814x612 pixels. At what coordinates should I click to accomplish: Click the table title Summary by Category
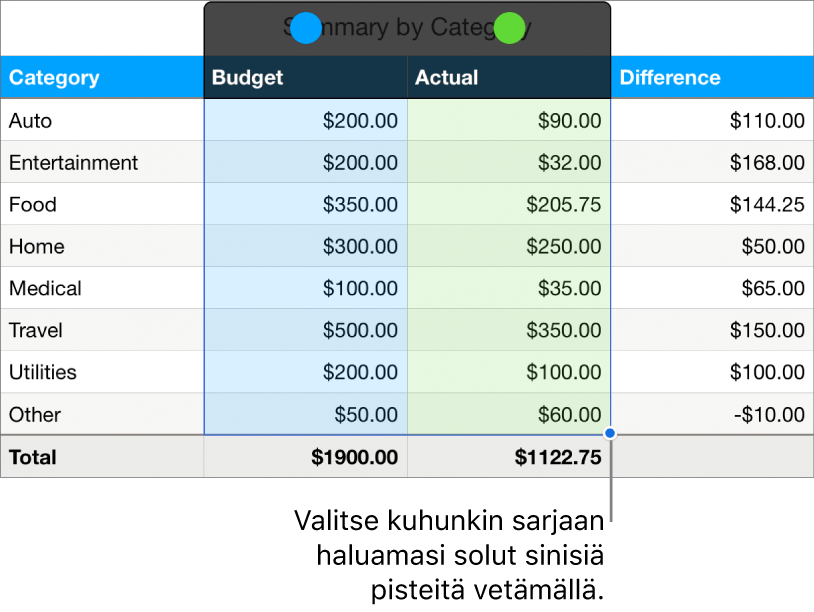[x=407, y=26]
